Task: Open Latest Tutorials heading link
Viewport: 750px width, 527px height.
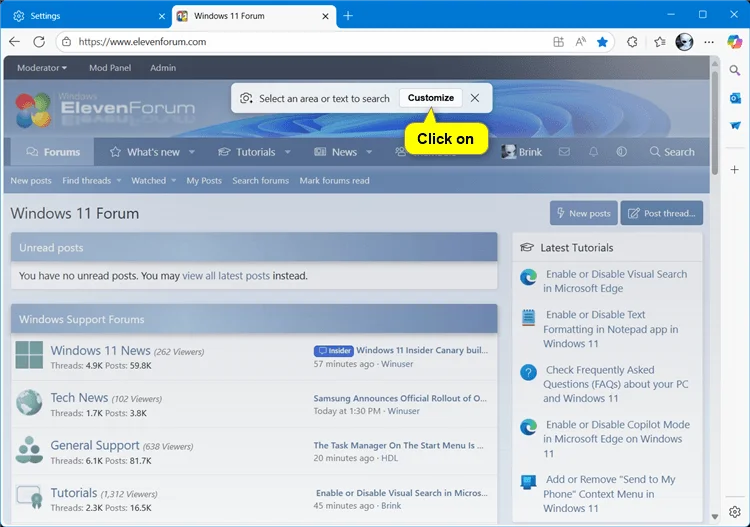Action: click(x=576, y=247)
